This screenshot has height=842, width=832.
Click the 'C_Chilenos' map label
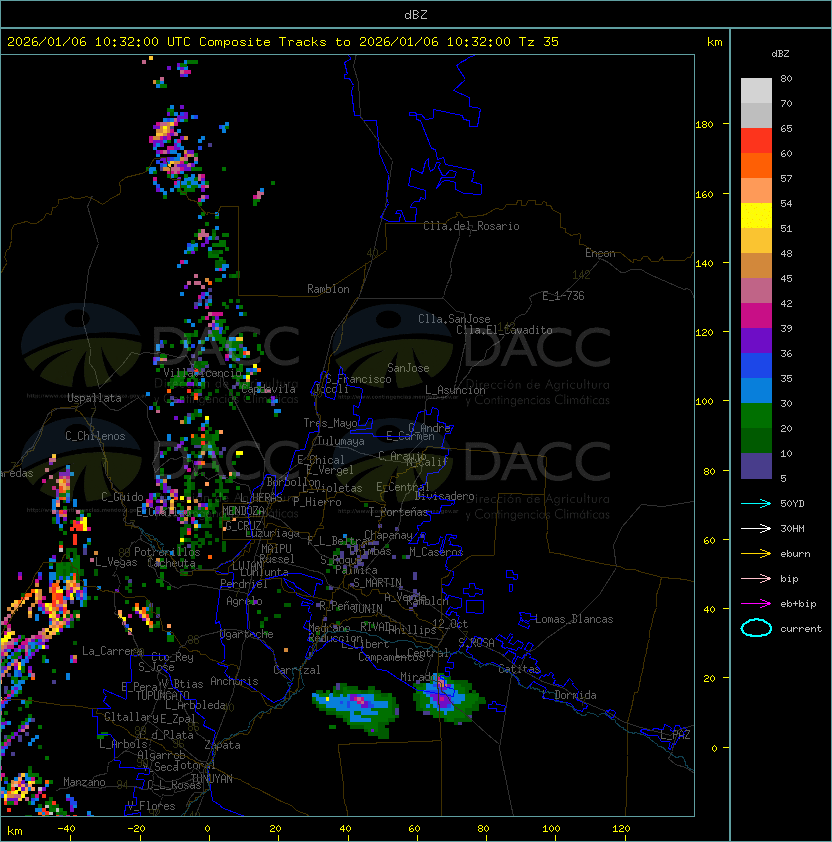coord(95,436)
